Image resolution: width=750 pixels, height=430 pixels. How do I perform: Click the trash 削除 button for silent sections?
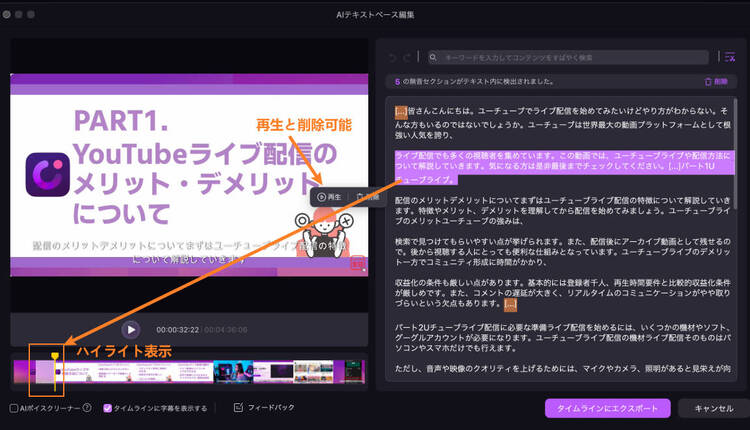[716, 82]
